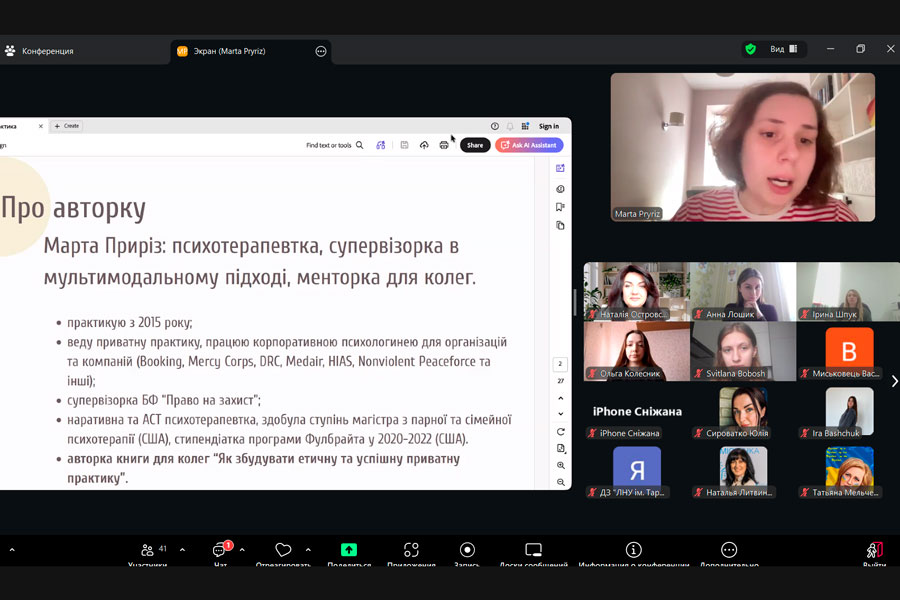Expand the Participants options arrow
This screenshot has height=600, width=900.
pos(182,549)
